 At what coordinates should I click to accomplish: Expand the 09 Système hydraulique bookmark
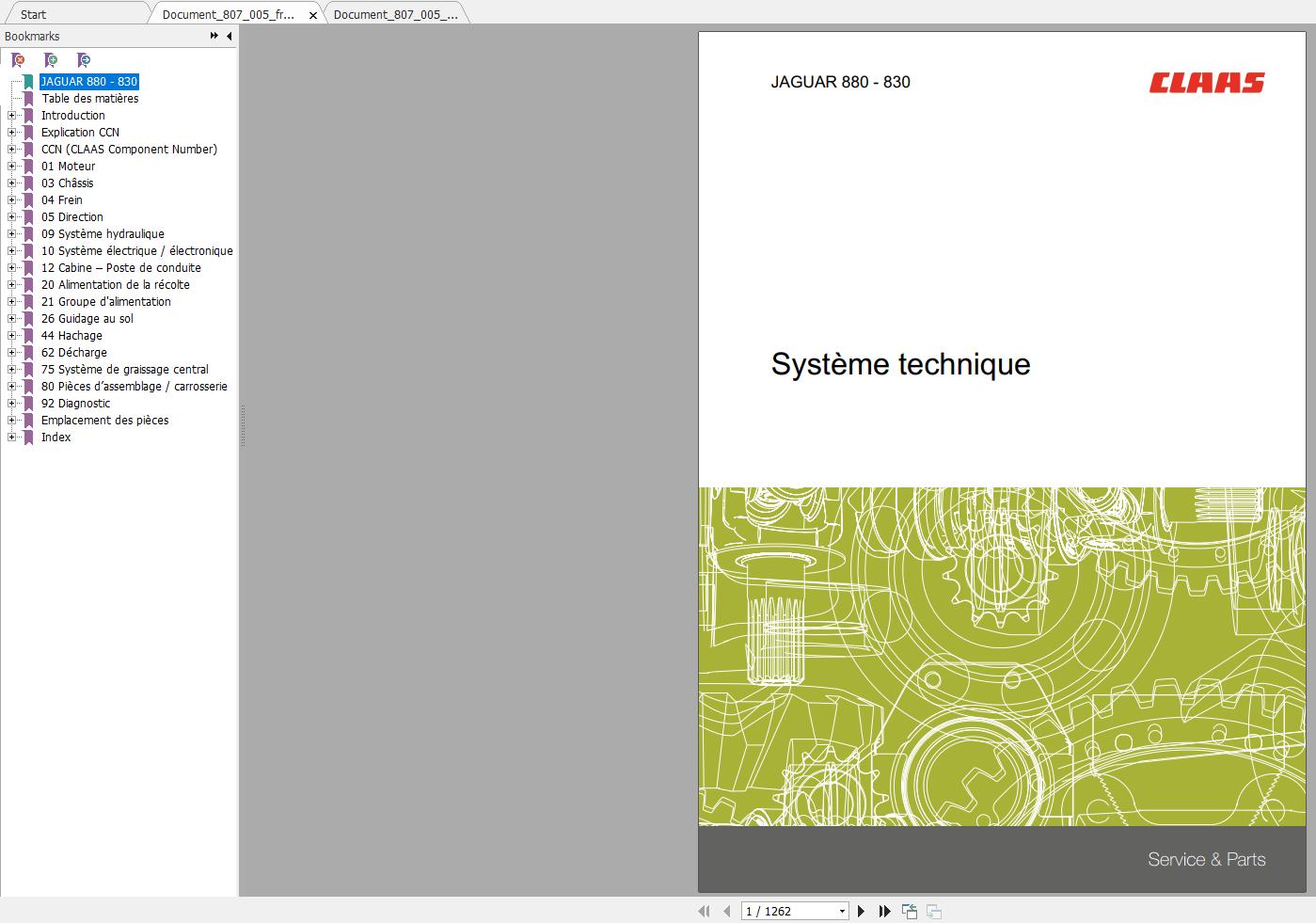click(x=12, y=234)
